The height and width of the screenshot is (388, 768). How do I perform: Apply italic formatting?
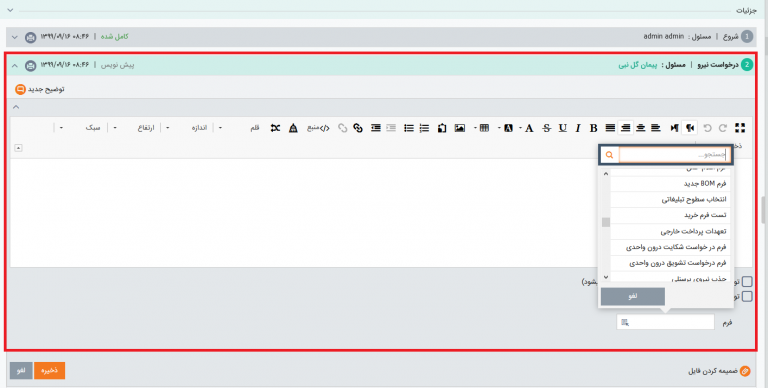click(x=578, y=128)
